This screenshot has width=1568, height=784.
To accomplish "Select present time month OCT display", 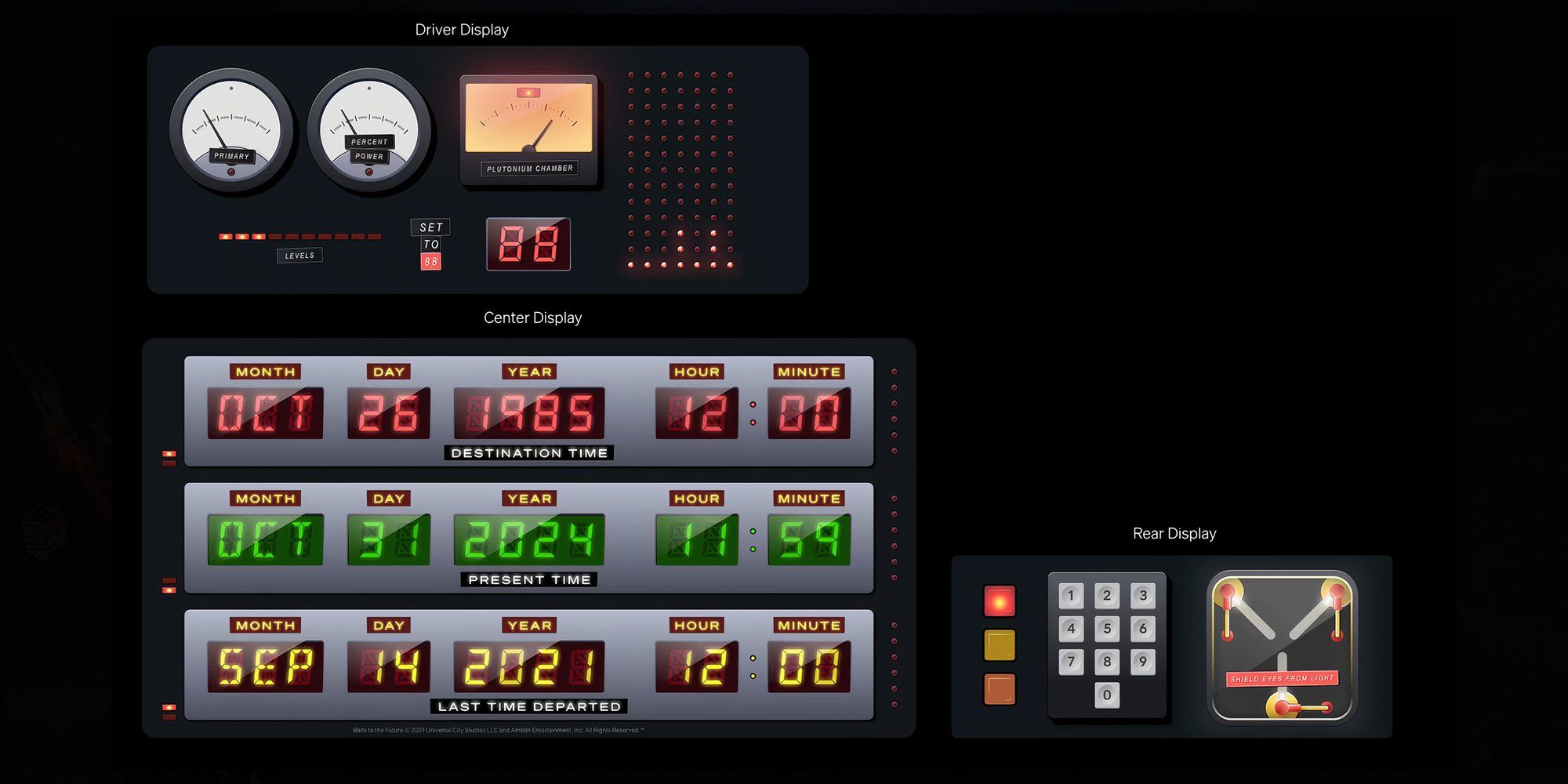I will coord(265,540).
